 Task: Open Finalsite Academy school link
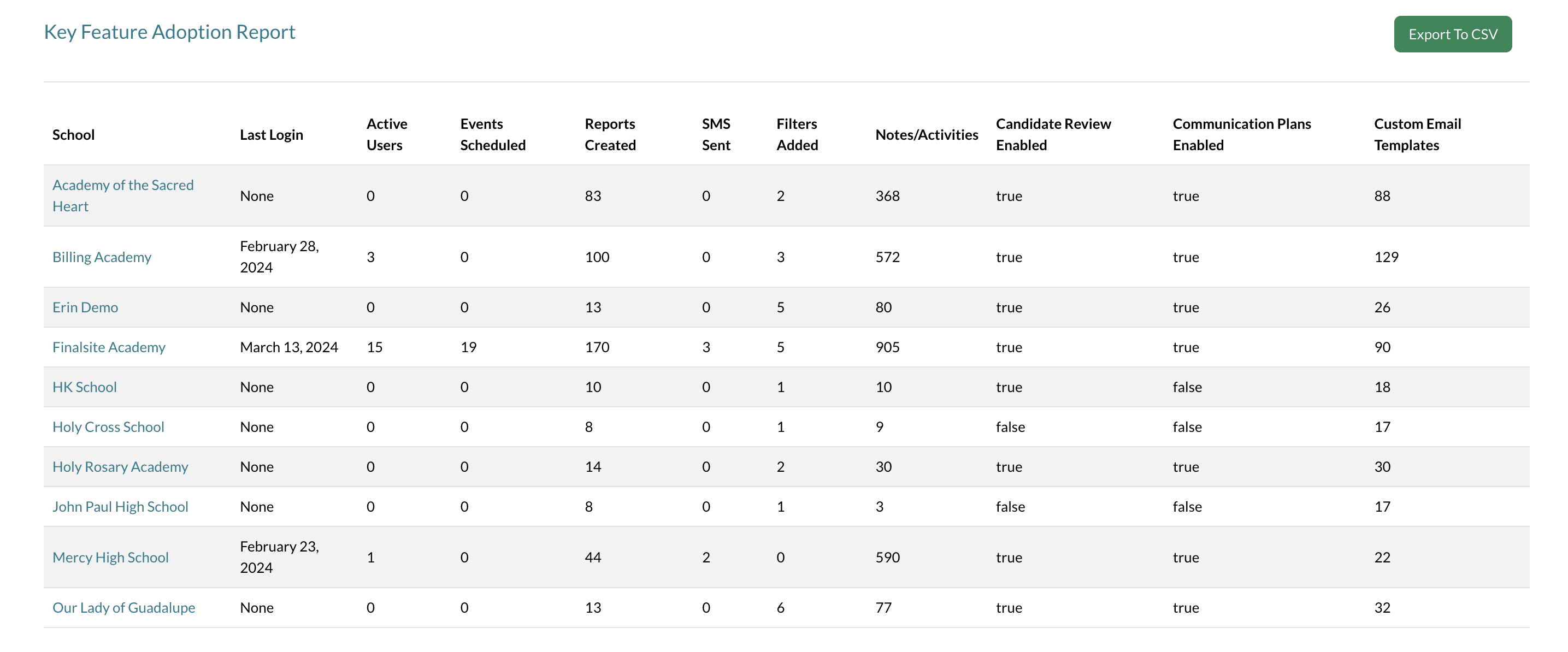(x=108, y=347)
